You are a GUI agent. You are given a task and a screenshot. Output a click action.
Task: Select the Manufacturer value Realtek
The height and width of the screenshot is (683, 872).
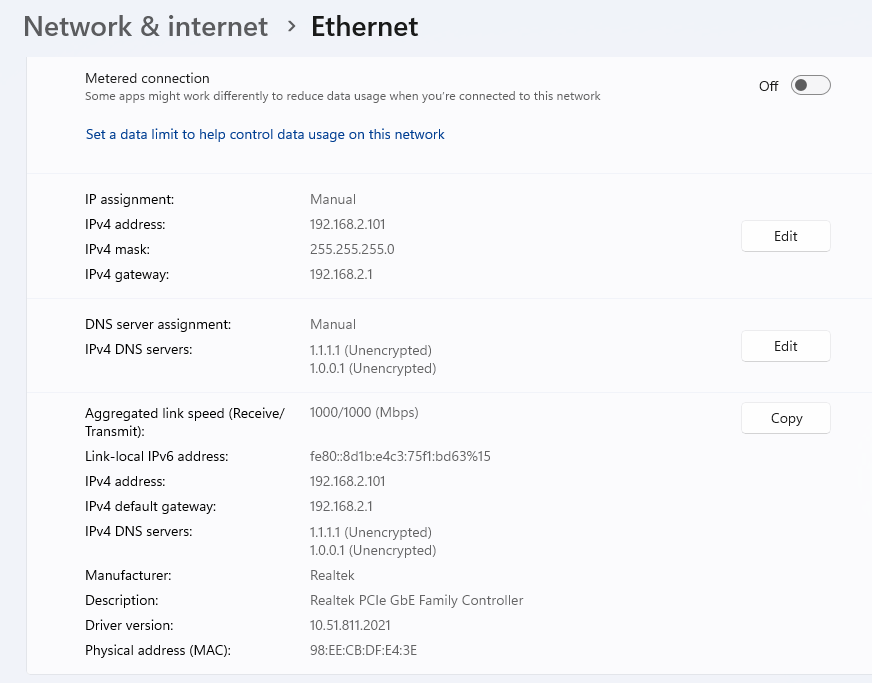tap(332, 575)
